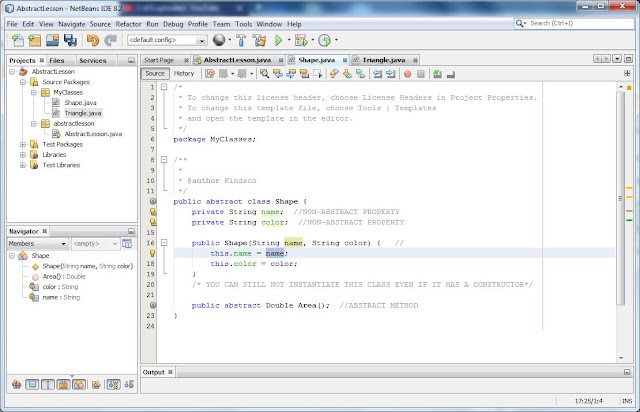The image size is (640, 412).
Task: Toggle Show Static Members filter in Navigator
Action: click(48, 384)
